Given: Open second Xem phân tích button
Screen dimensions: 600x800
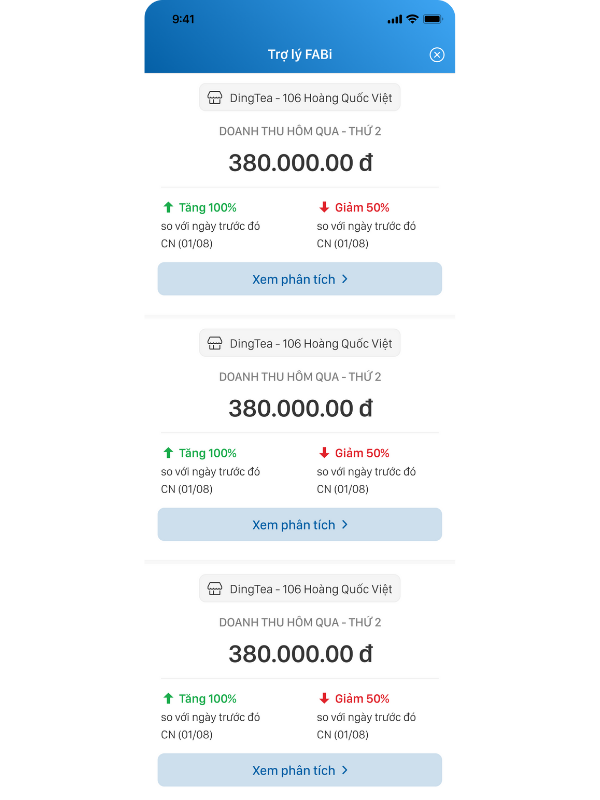Looking at the screenshot, I should [299, 525].
